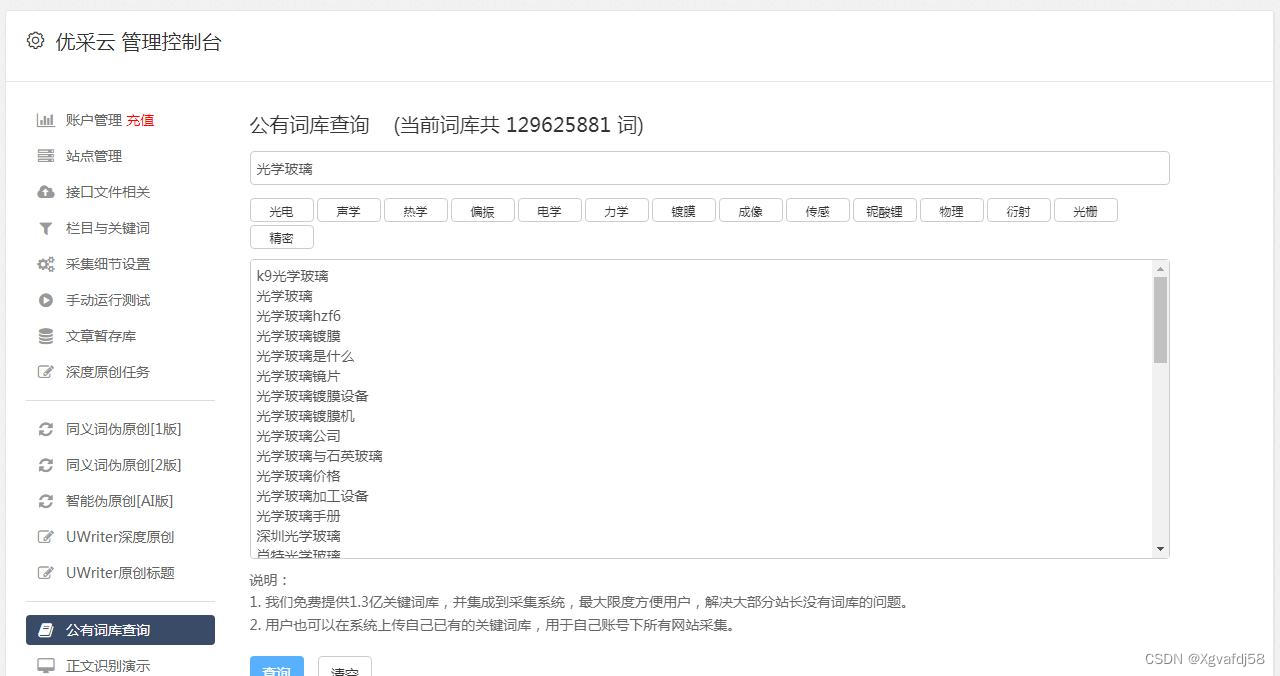
Task: Open 文章暂存库
Action: pos(101,336)
